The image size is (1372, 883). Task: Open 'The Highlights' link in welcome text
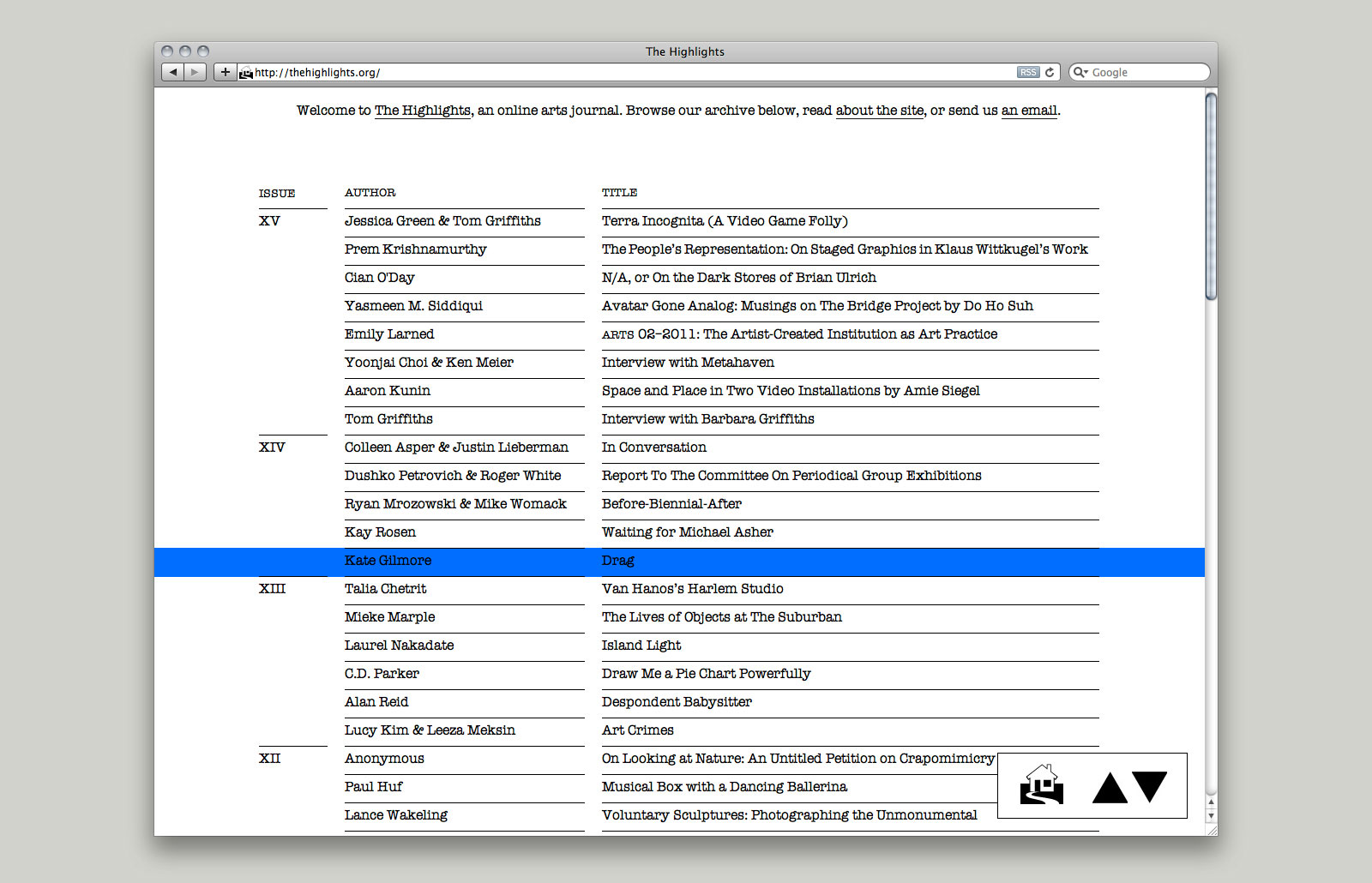tap(422, 111)
